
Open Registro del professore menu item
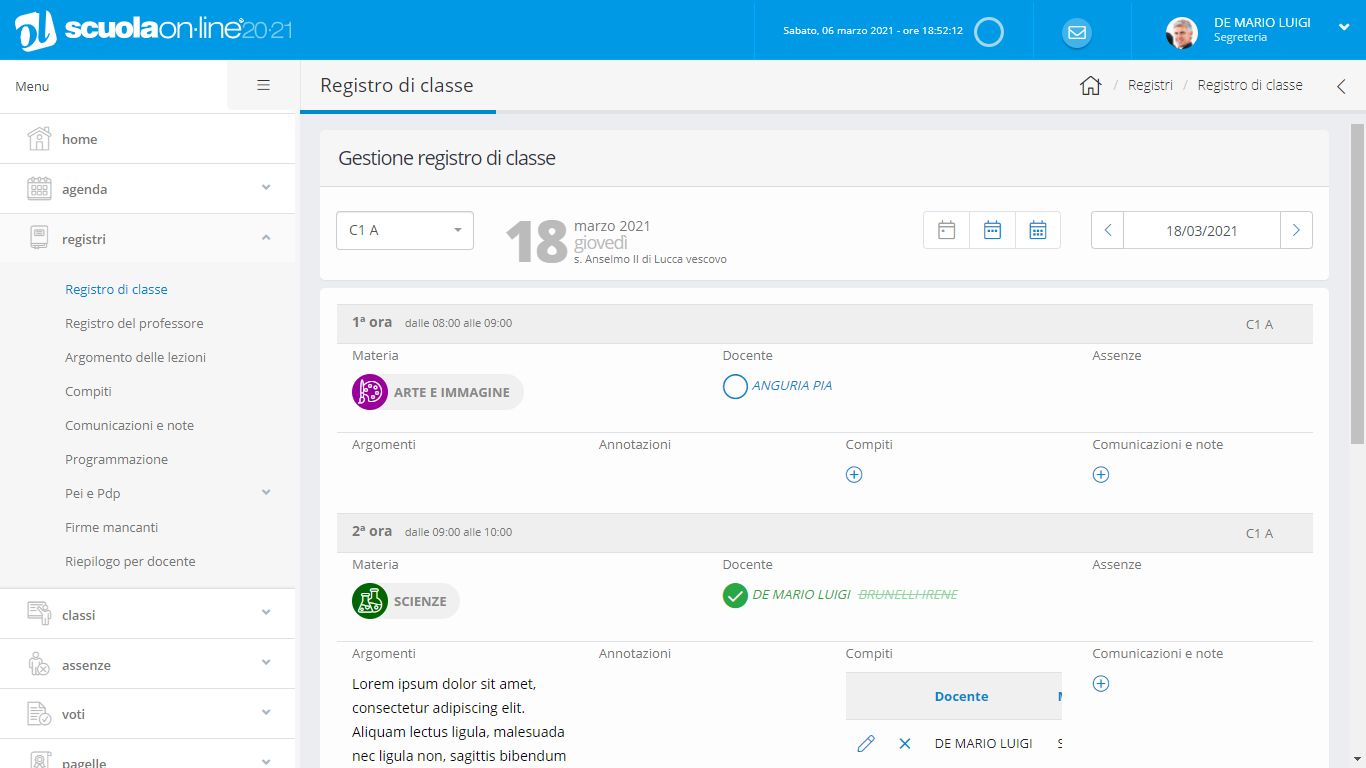coord(134,323)
